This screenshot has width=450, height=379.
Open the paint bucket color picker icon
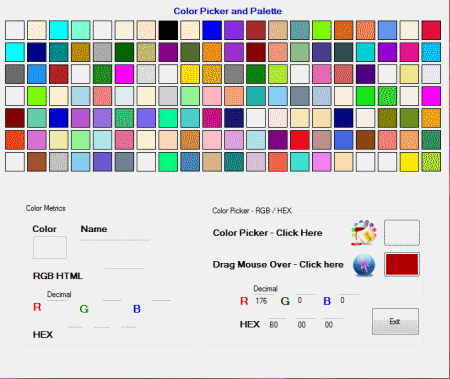tap(364, 233)
